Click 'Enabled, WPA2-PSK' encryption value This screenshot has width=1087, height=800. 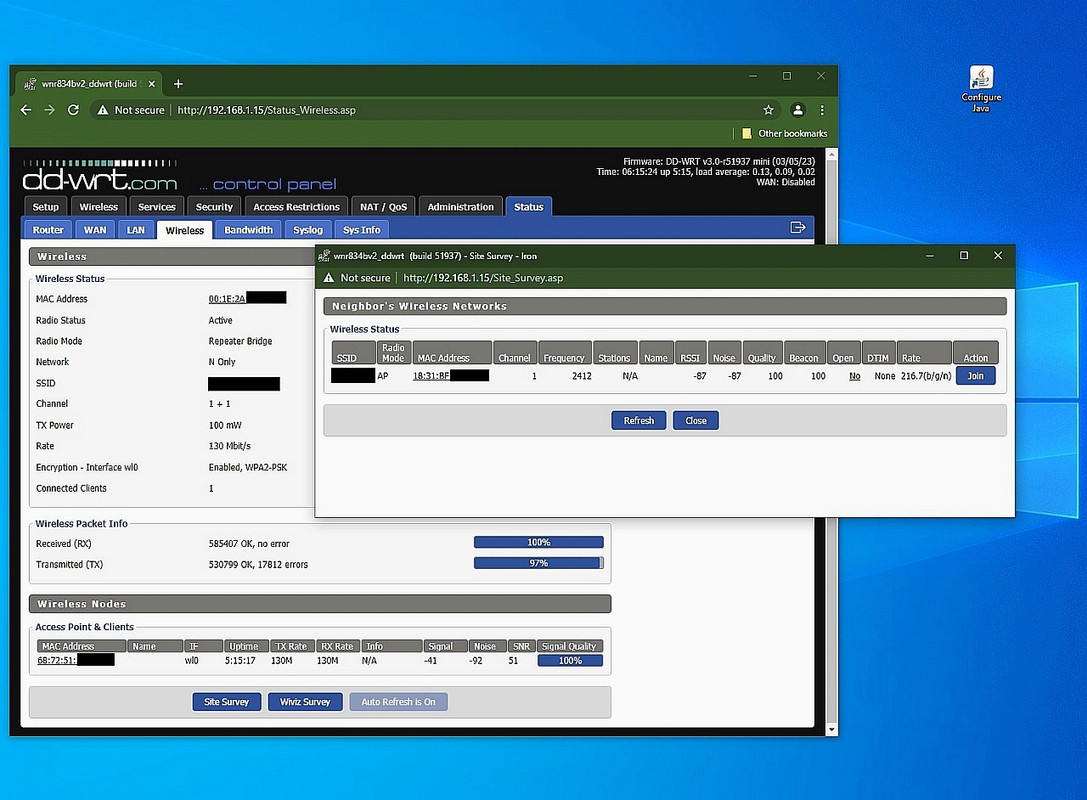(x=248, y=467)
